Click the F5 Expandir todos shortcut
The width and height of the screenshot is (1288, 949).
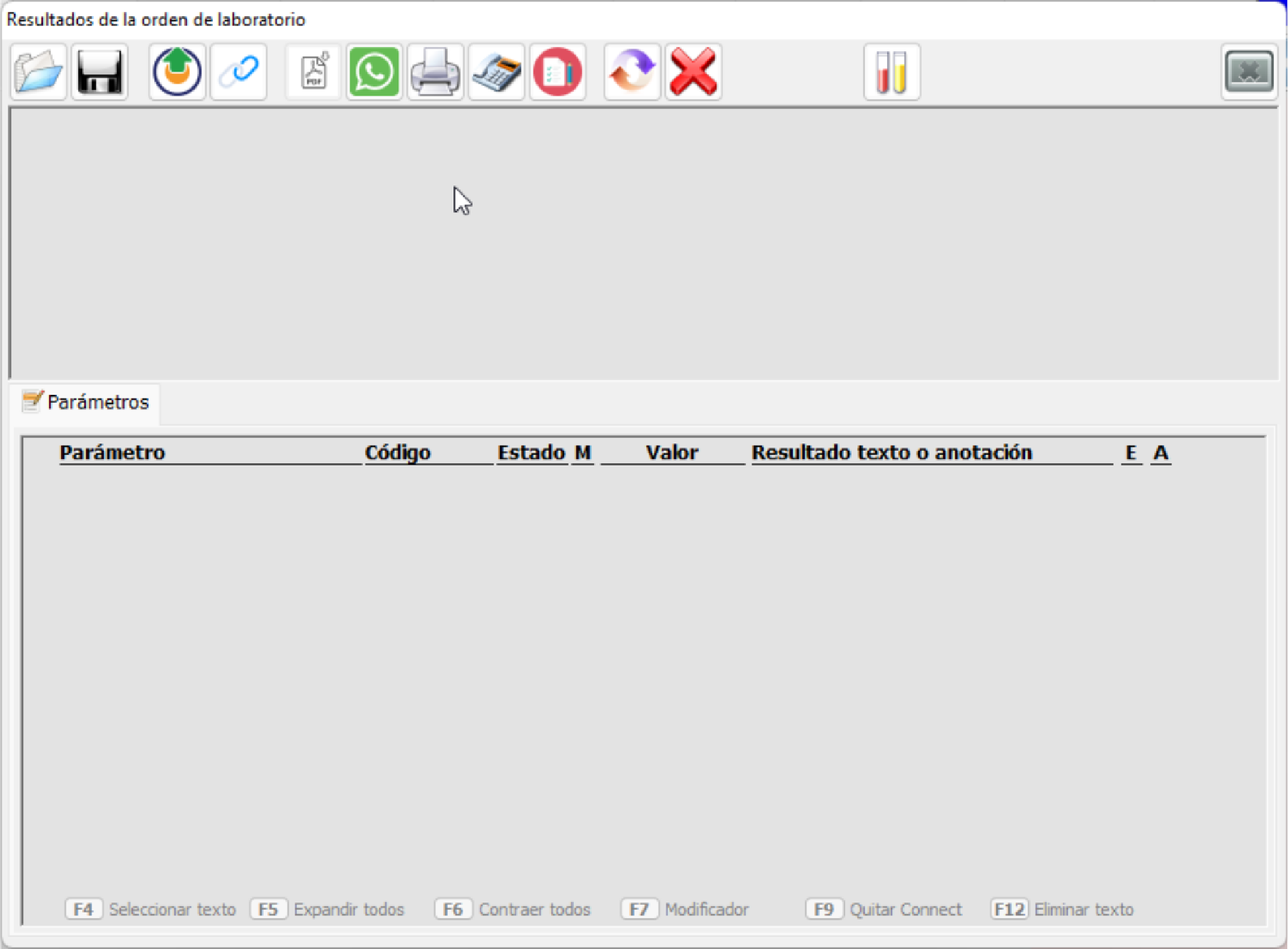[328, 910]
